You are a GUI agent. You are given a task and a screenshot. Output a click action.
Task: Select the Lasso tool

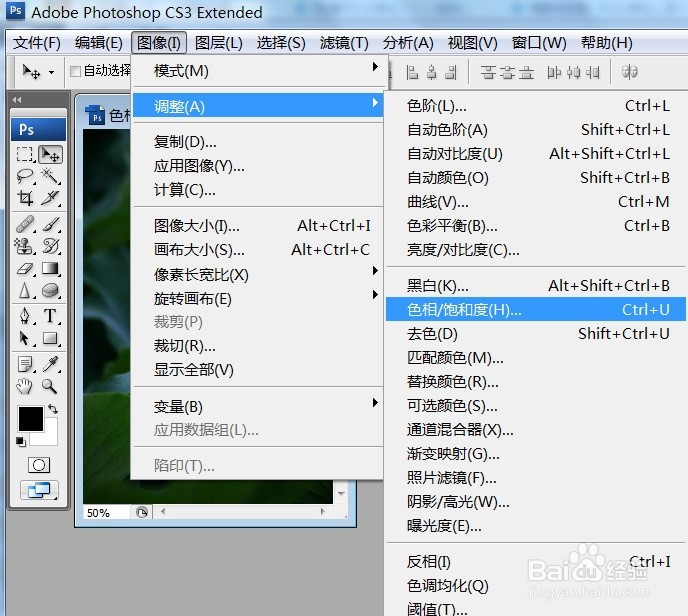point(25,176)
